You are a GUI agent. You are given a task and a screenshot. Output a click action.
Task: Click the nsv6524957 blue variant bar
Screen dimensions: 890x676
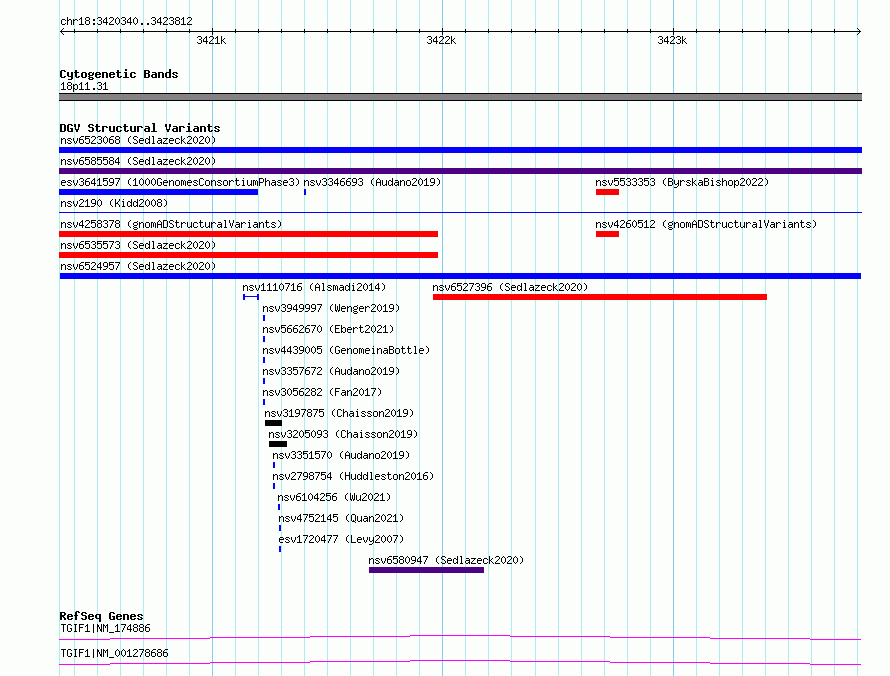(460, 276)
